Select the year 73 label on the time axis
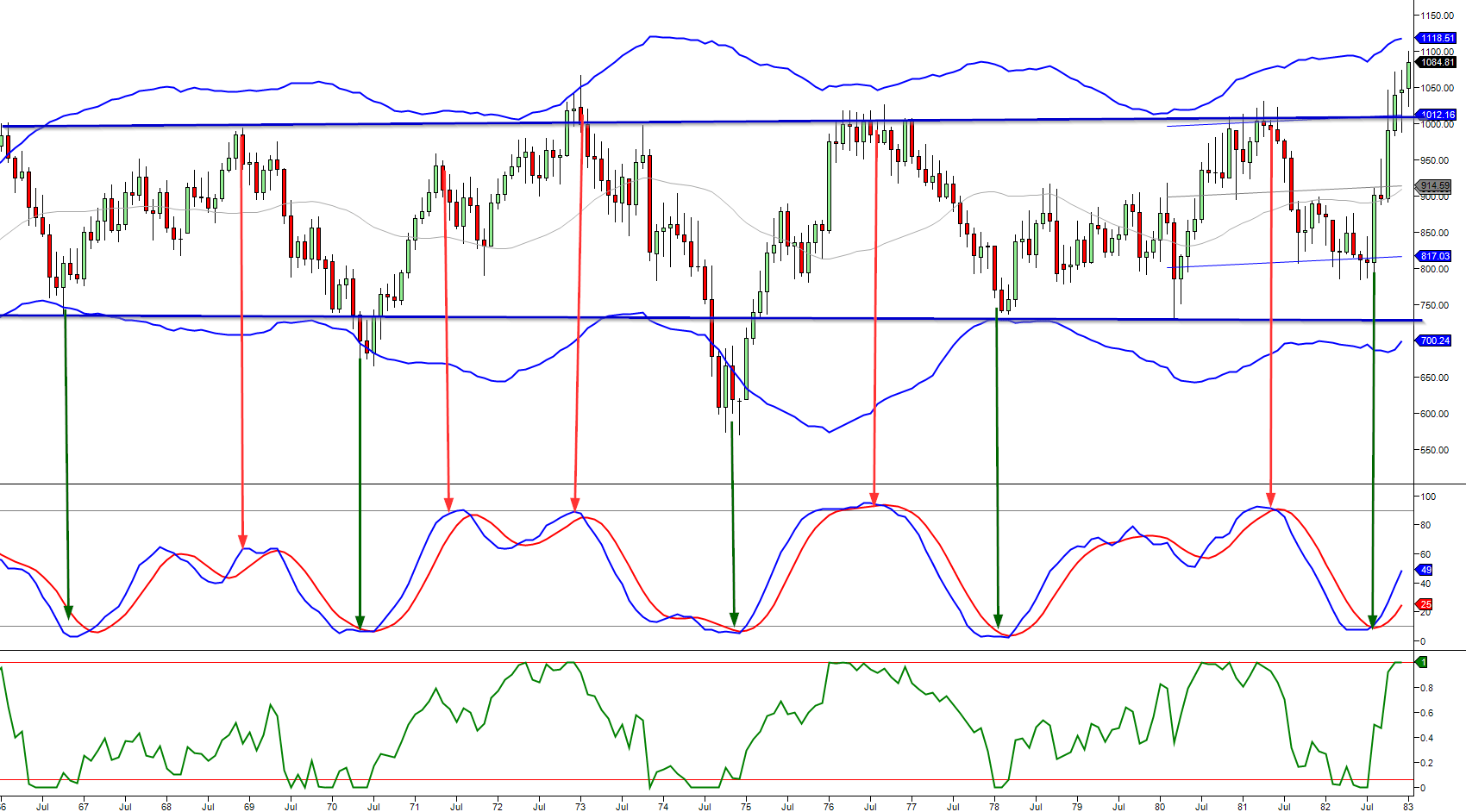 point(580,806)
